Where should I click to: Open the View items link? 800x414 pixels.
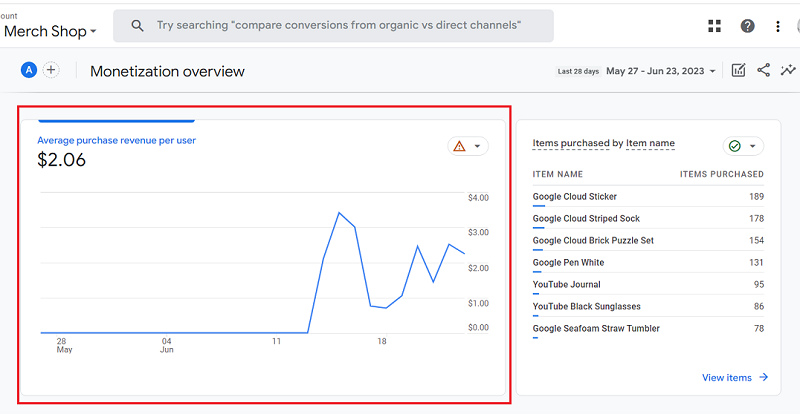coord(735,378)
